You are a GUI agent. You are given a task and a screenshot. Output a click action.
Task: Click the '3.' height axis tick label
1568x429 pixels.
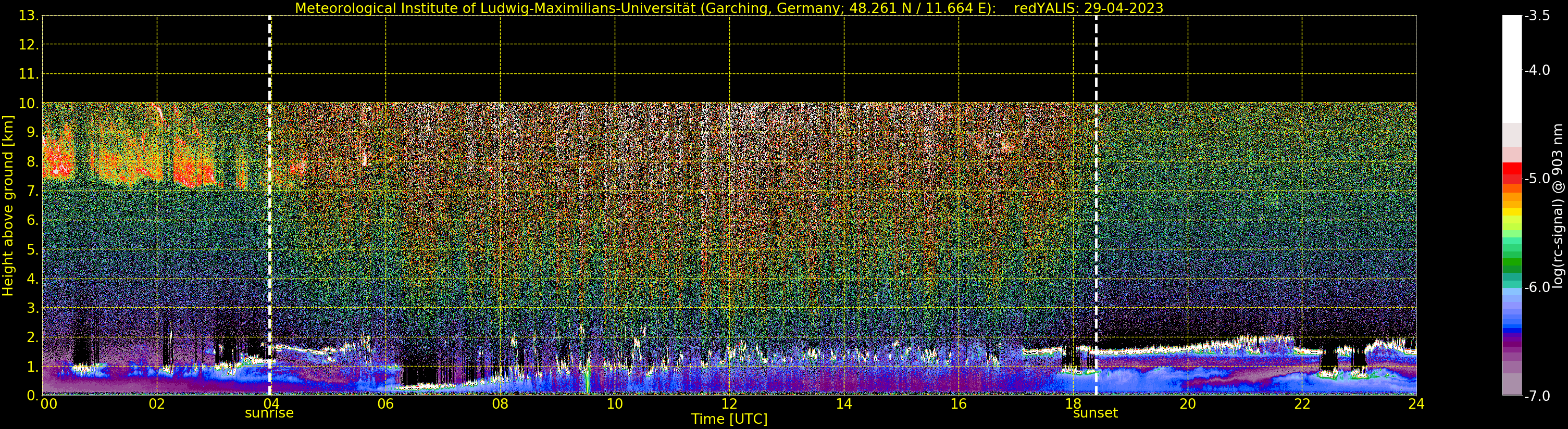point(33,308)
